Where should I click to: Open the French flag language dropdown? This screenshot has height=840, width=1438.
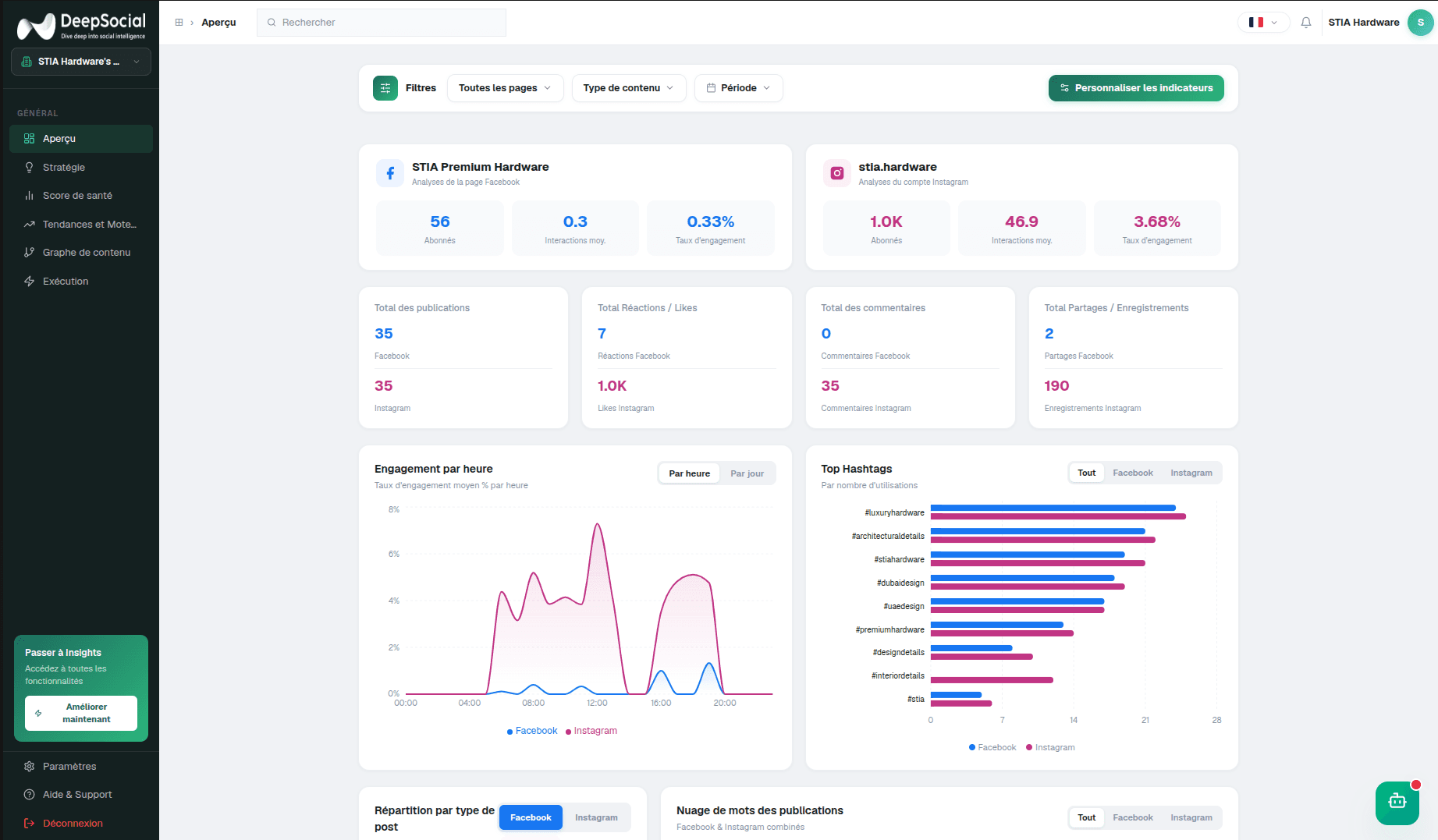click(x=1263, y=23)
